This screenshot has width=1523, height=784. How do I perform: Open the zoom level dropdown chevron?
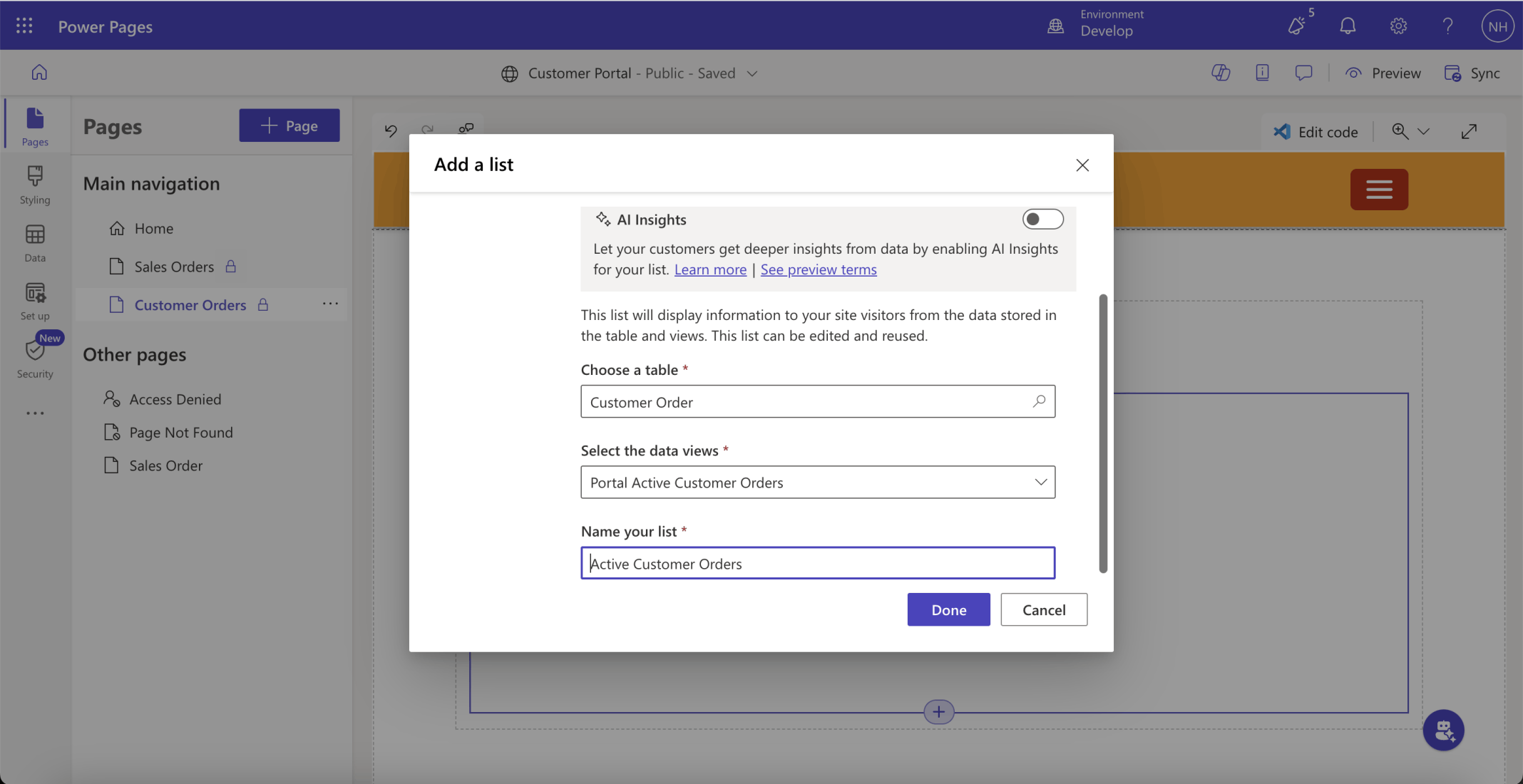tap(1423, 132)
